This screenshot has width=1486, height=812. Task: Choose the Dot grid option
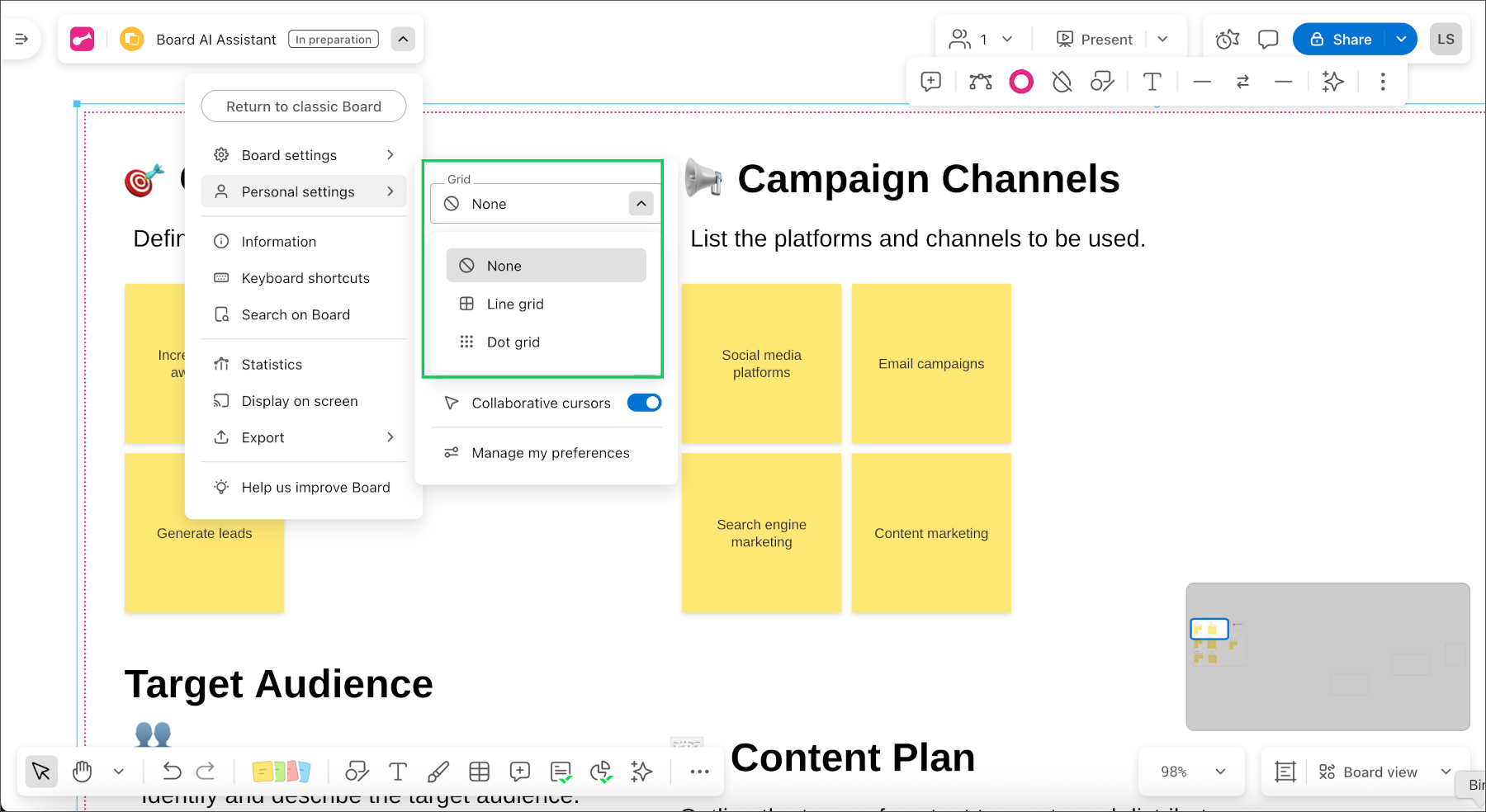point(513,342)
